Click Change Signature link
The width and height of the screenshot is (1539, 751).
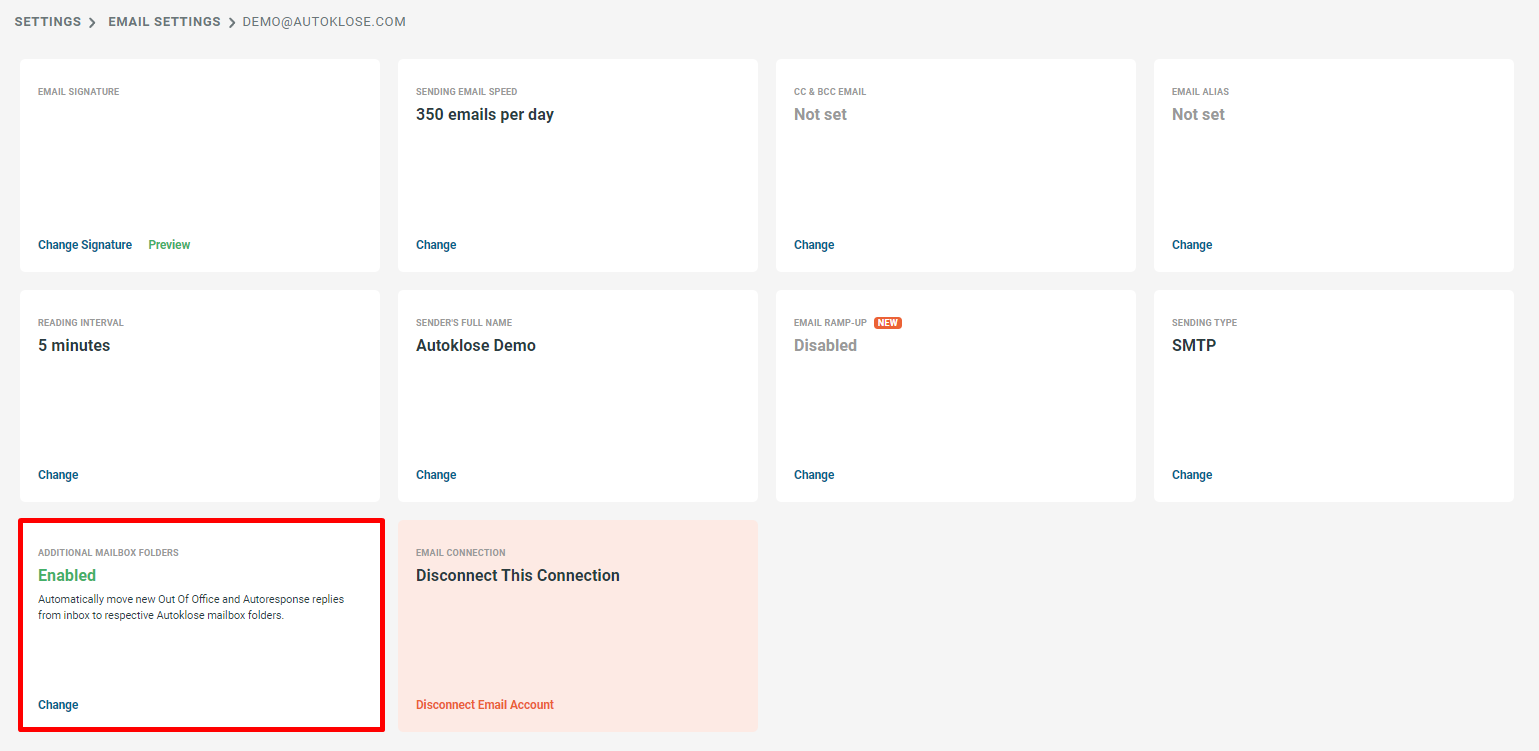(85, 245)
